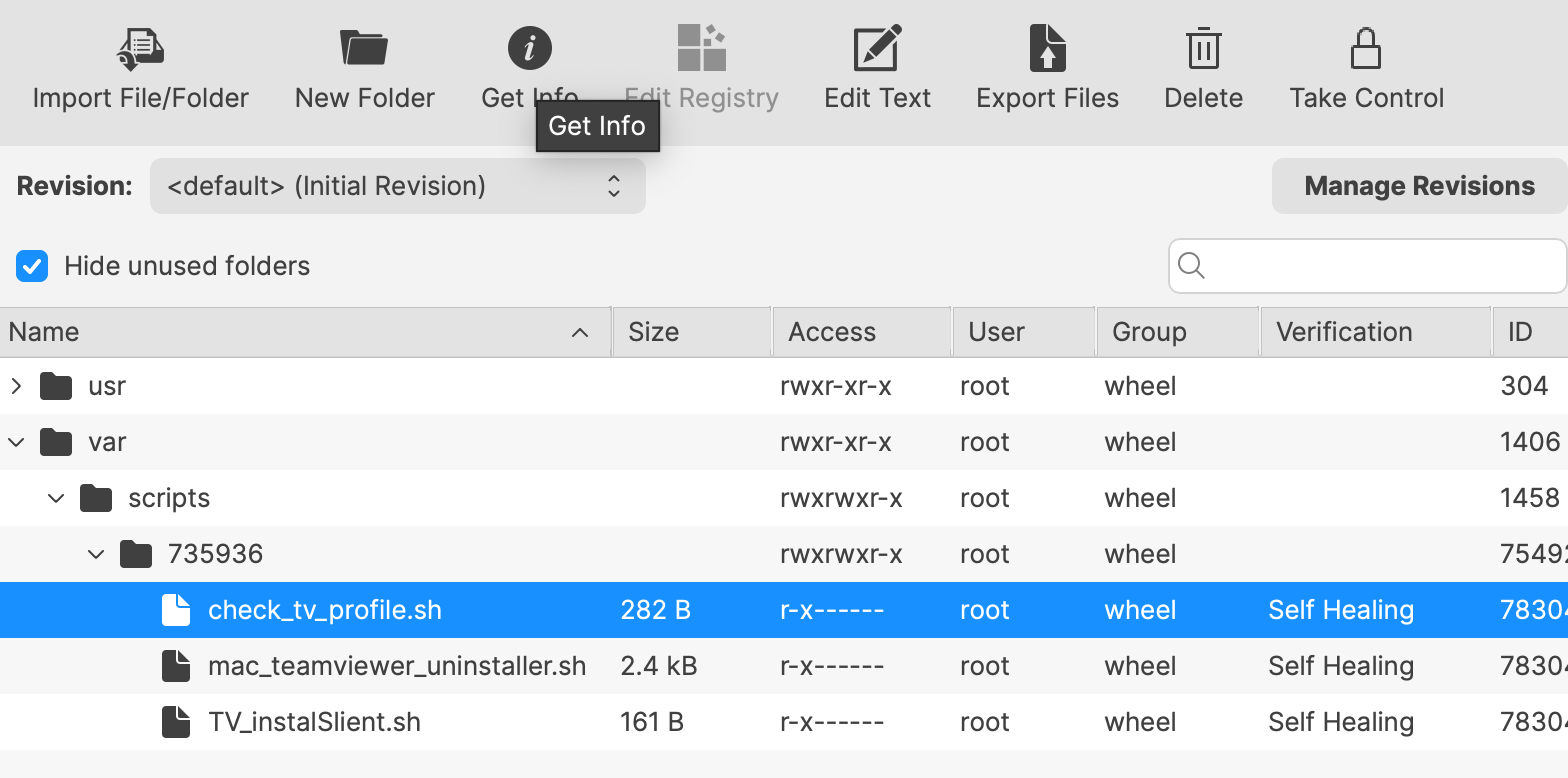Click the Revision: label
This screenshot has width=1568, height=778.
click(x=75, y=186)
